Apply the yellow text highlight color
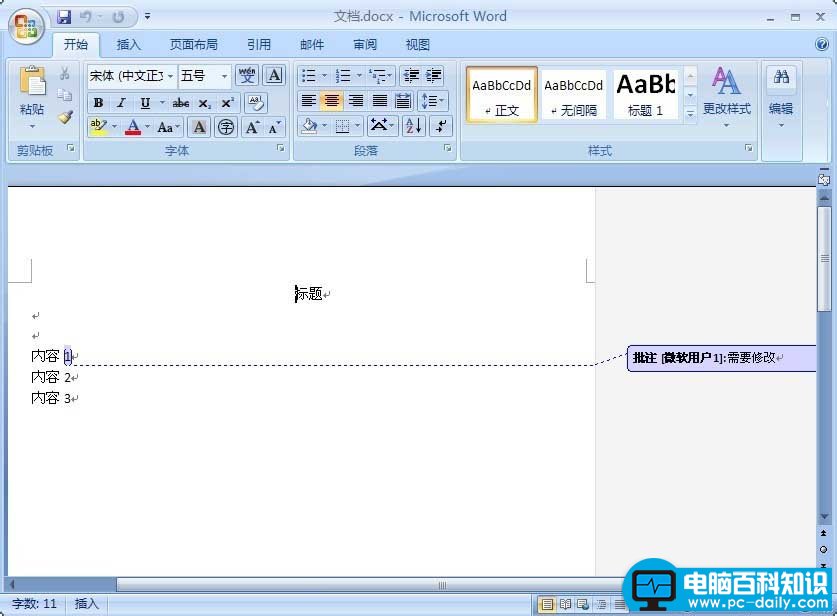 pyautogui.click(x=98, y=127)
